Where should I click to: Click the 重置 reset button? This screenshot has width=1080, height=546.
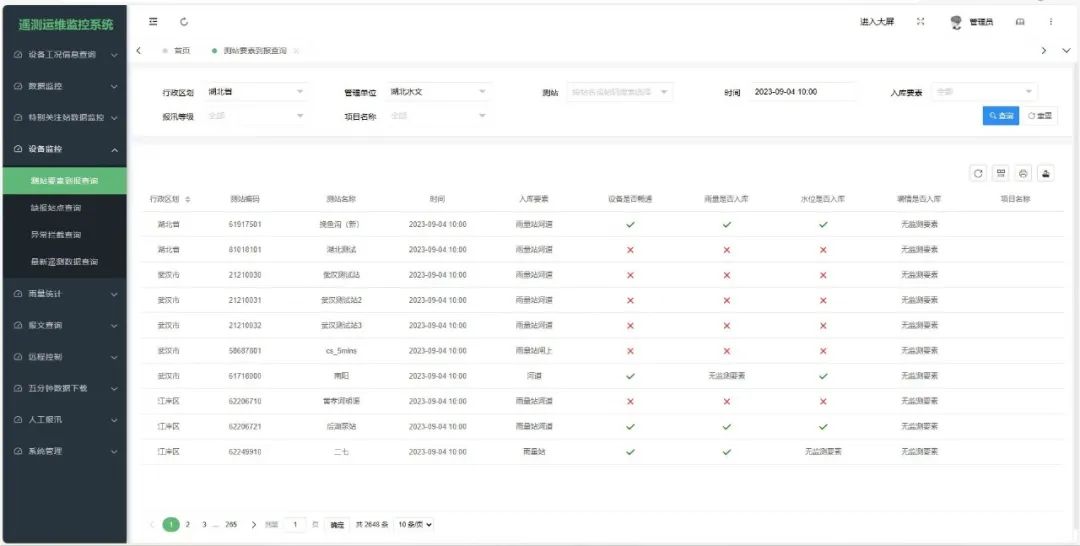tap(1040, 116)
